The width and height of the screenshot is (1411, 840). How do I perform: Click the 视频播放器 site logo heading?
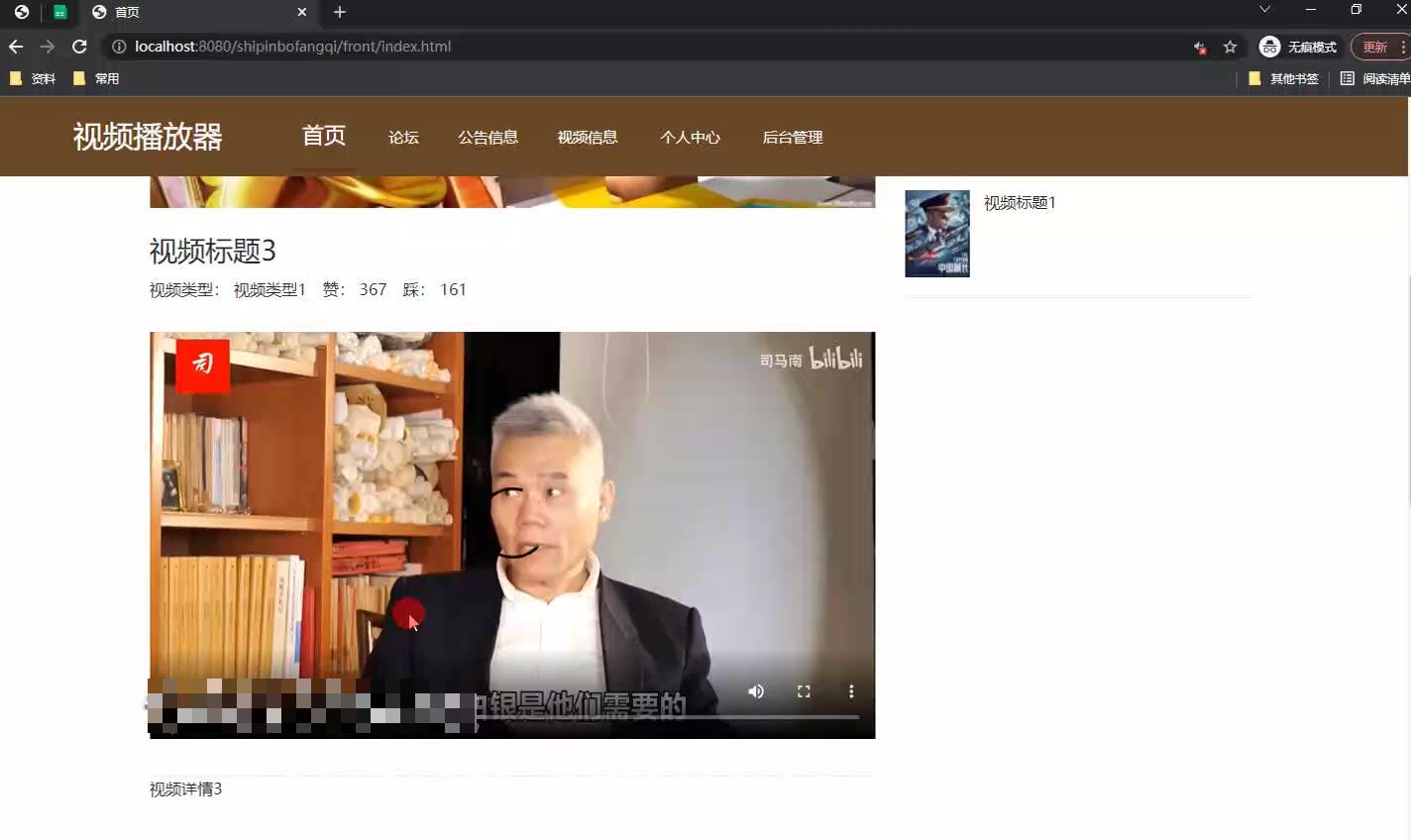point(148,137)
